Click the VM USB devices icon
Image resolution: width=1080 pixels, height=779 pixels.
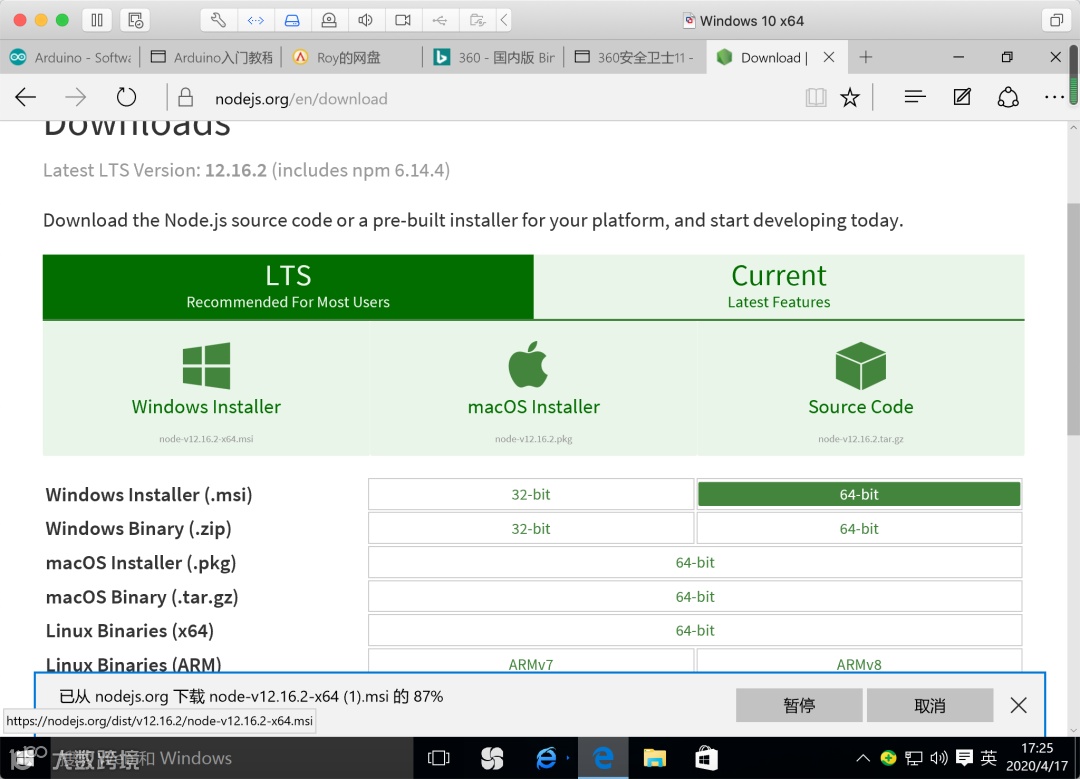coord(439,20)
